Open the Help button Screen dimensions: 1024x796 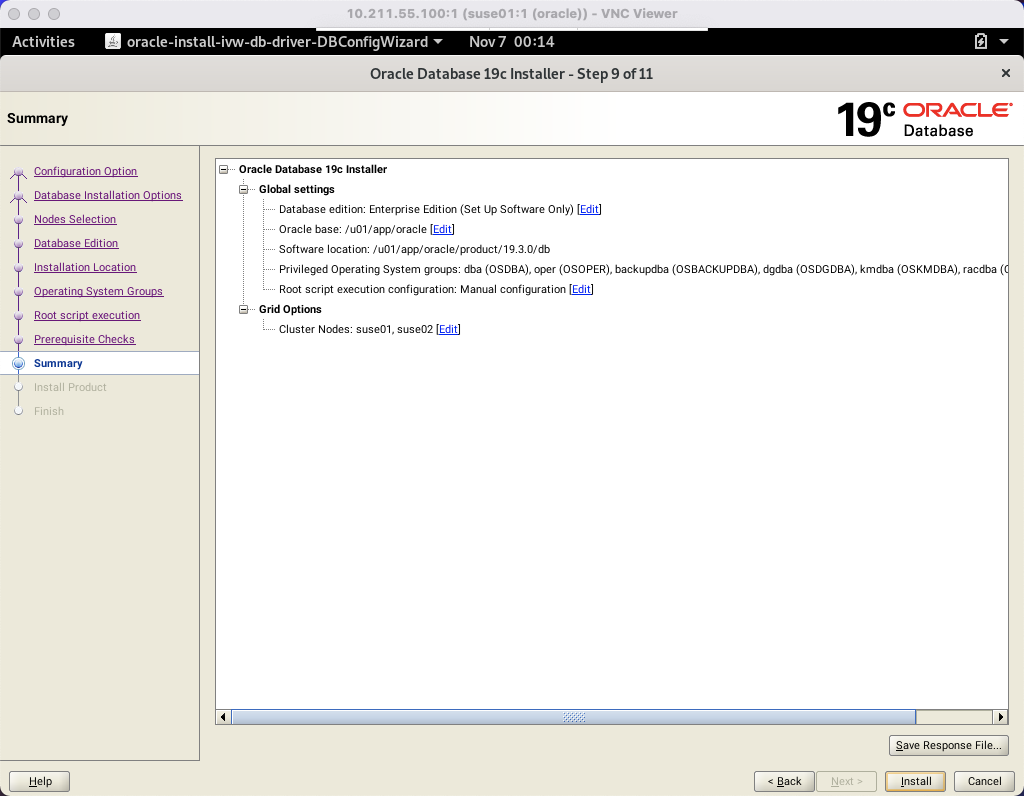pos(40,781)
